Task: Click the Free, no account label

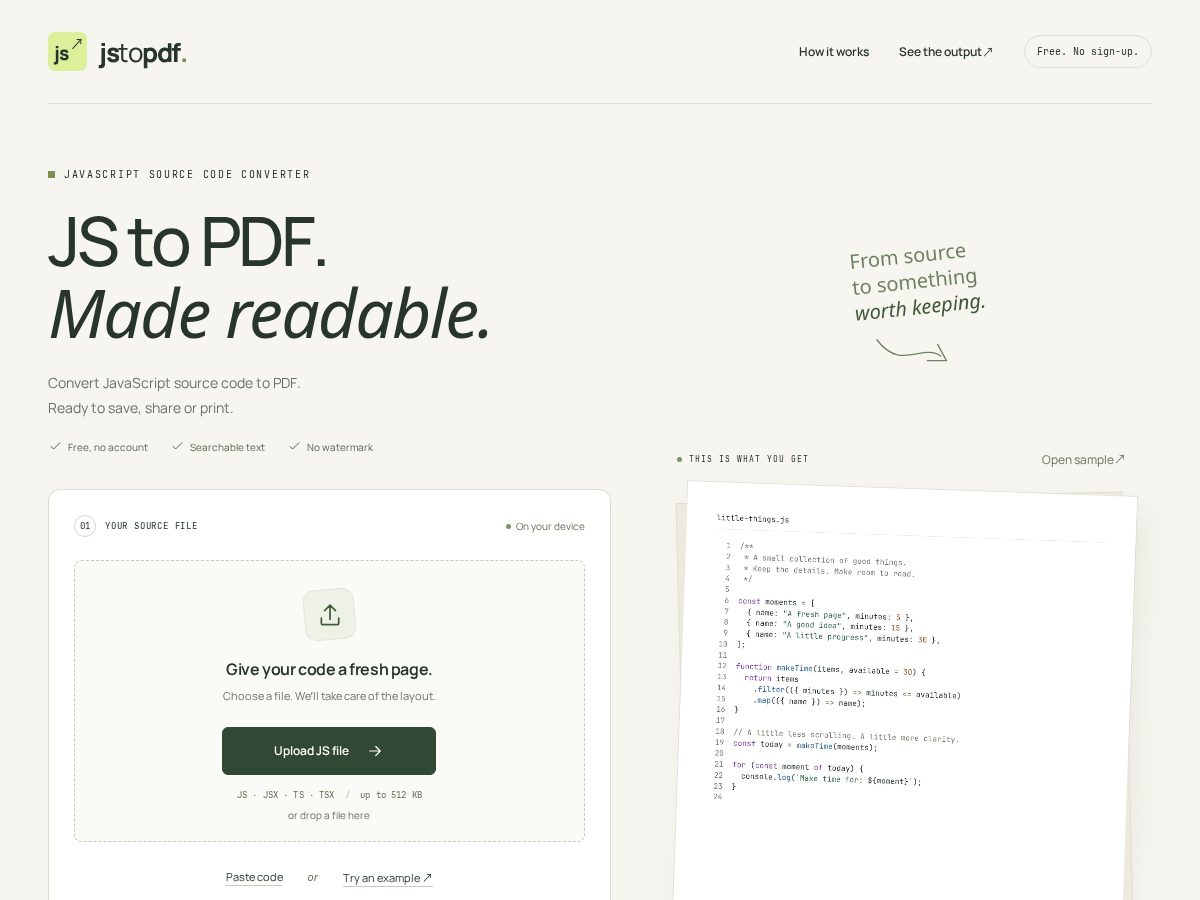Action: pos(108,447)
